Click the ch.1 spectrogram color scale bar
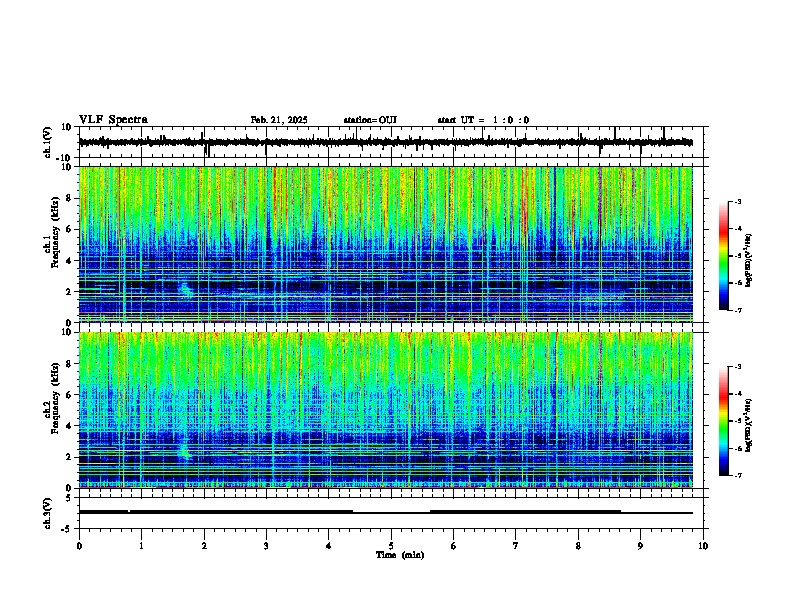The image size is (792, 612). coord(723,256)
